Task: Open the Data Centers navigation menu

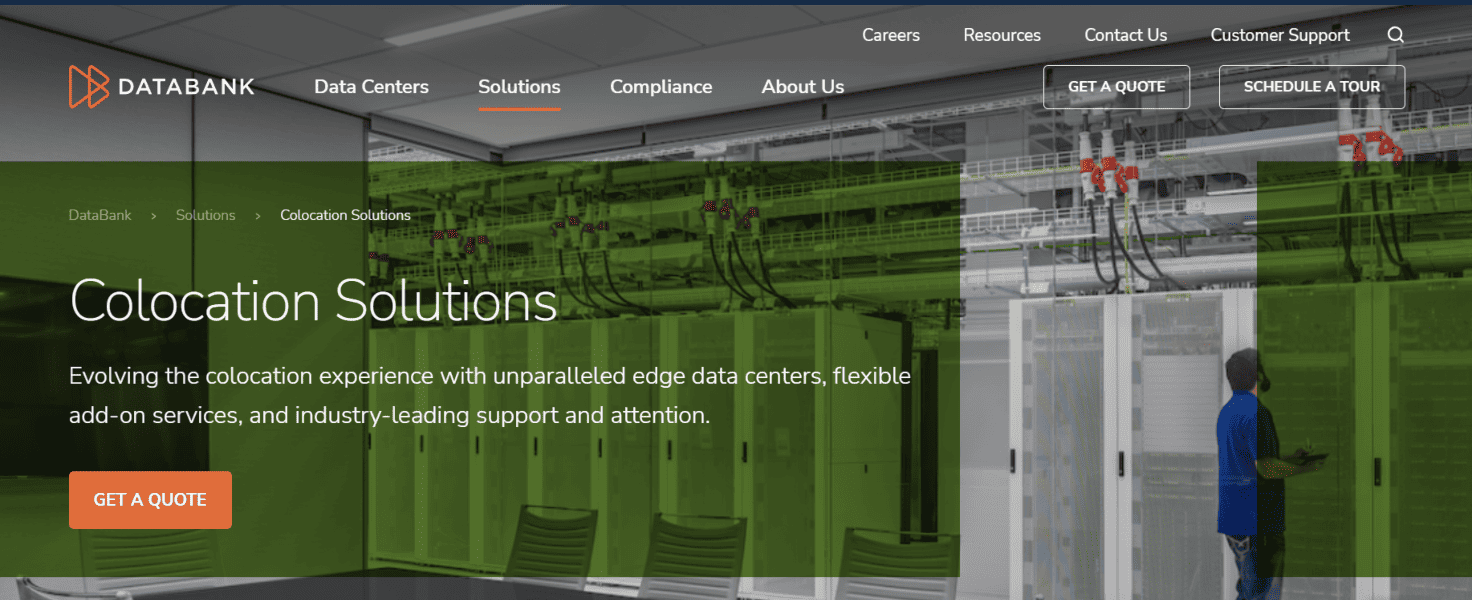Action: coord(371,87)
